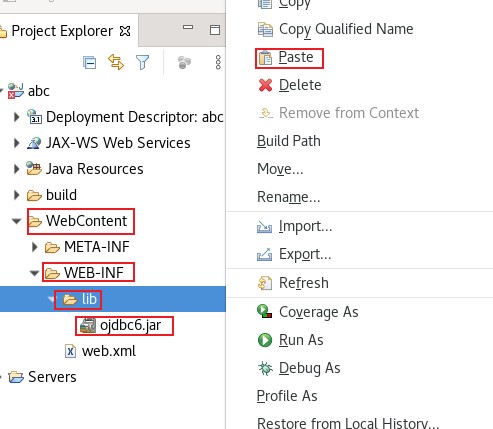
Task: Click the focus on active task icon
Action: (184, 62)
